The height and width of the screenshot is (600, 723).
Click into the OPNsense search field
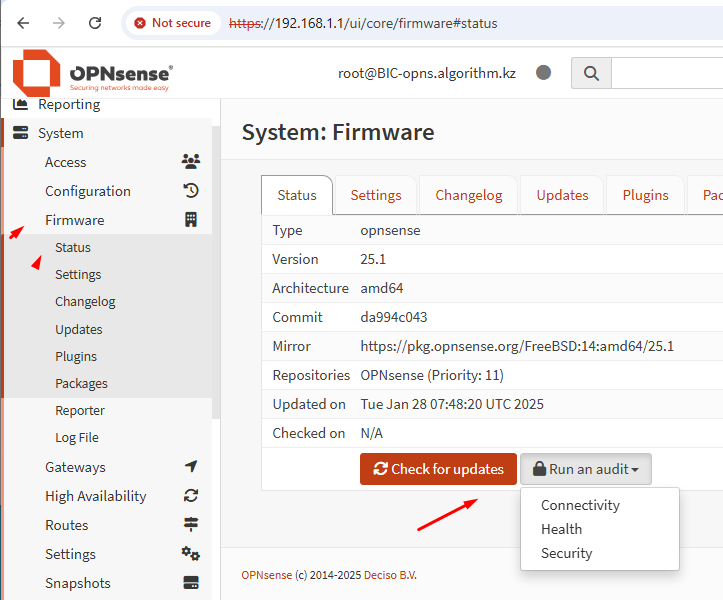coord(667,73)
